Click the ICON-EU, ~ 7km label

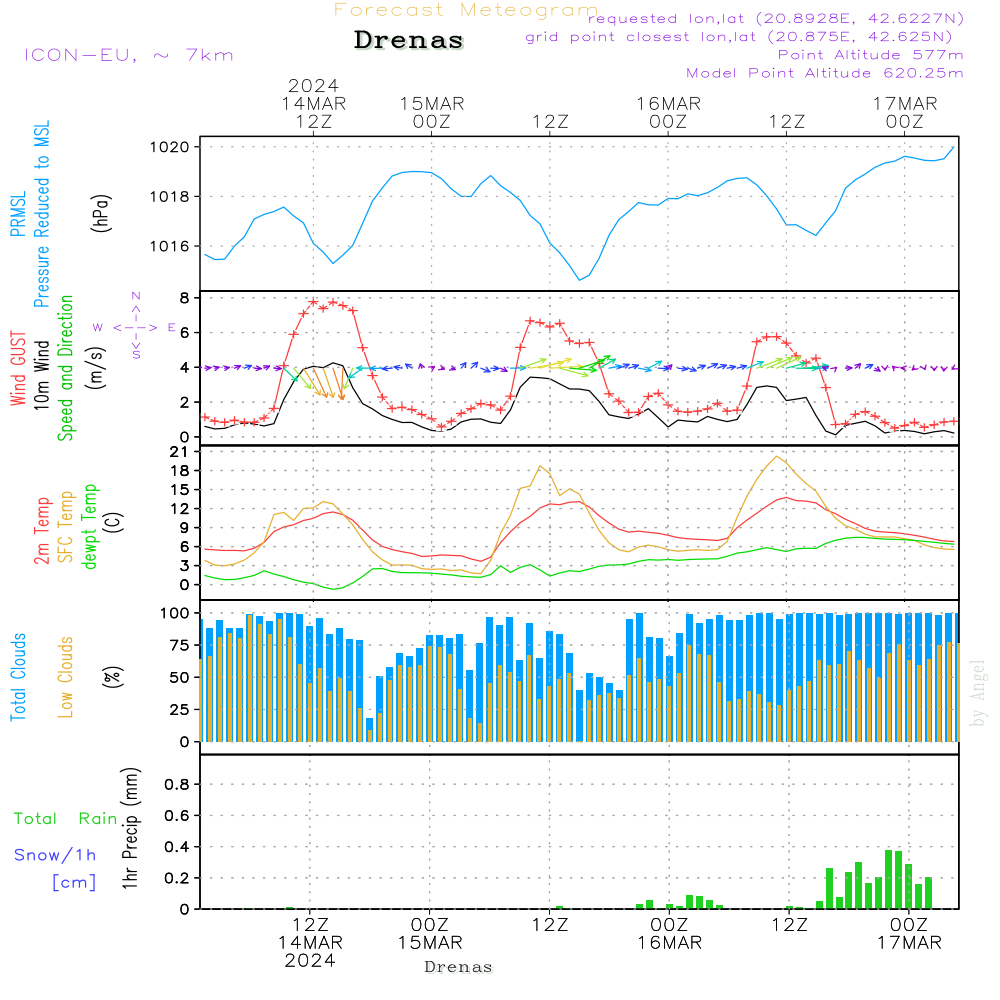129,55
